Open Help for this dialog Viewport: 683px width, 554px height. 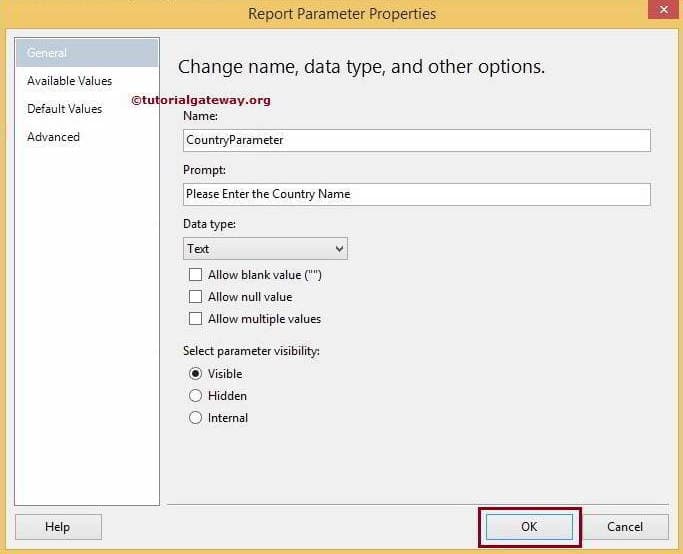[x=58, y=527]
